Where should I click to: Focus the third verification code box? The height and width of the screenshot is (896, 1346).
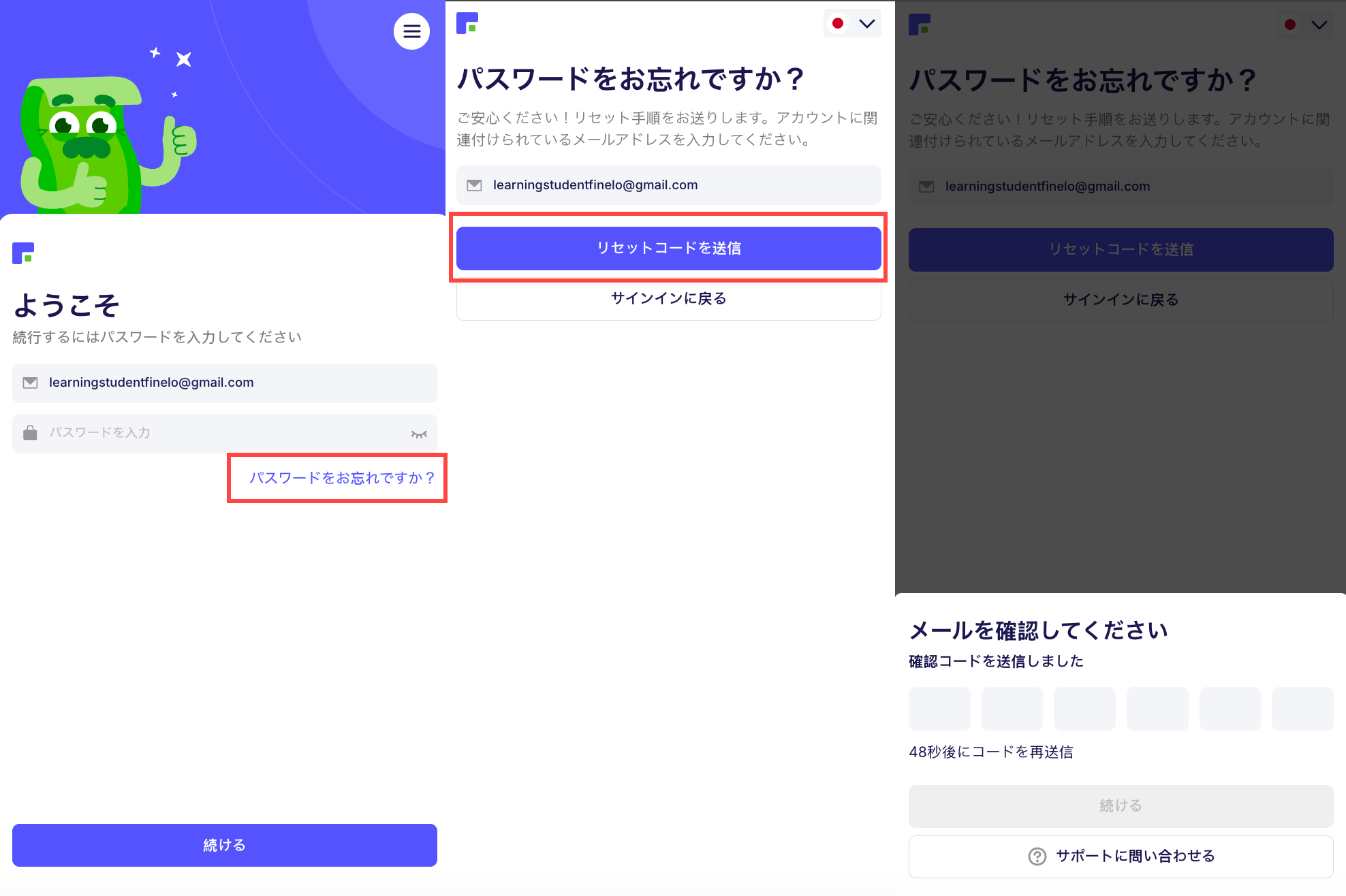point(1084,709)
